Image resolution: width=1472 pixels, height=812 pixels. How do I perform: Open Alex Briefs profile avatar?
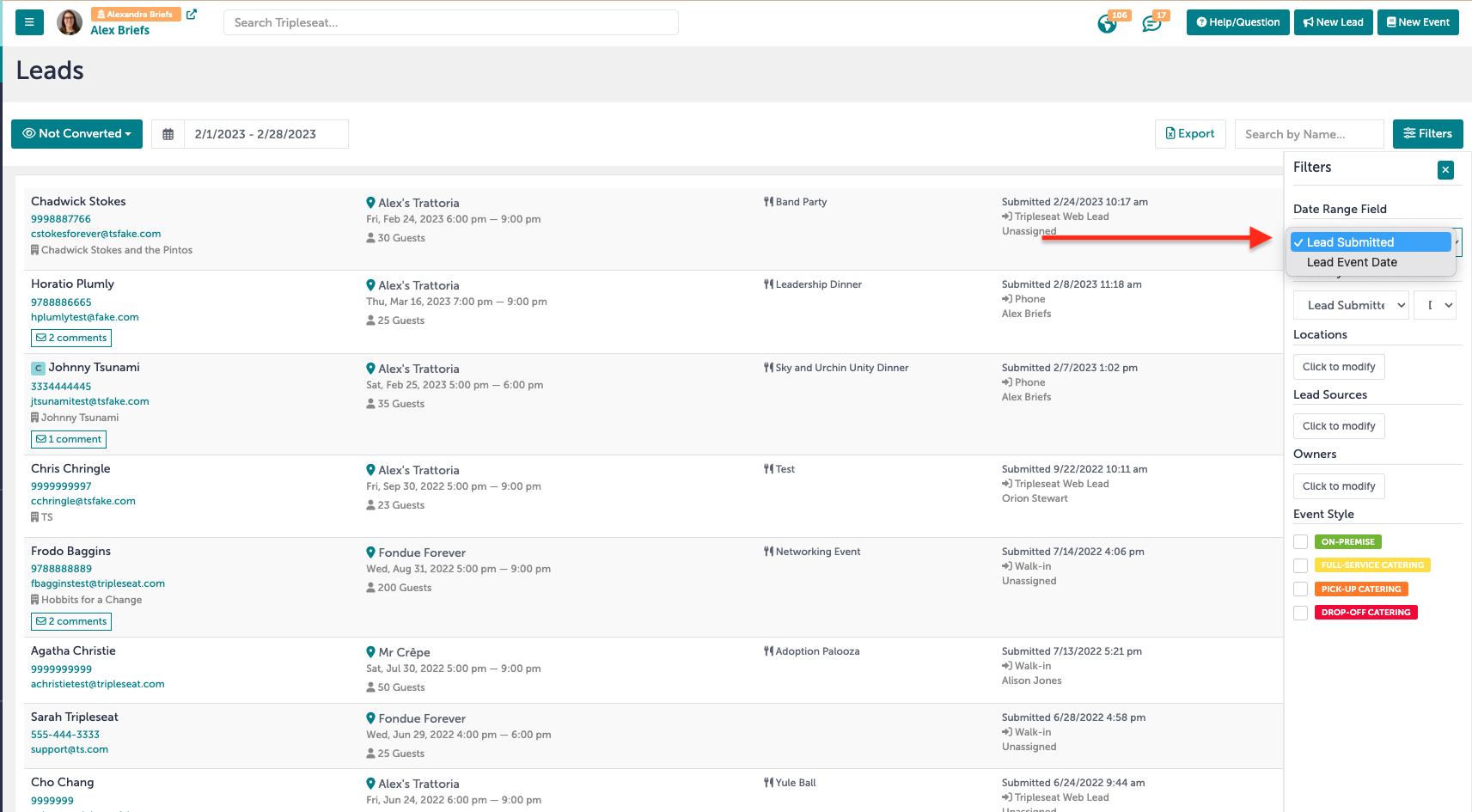pos(69,22)
